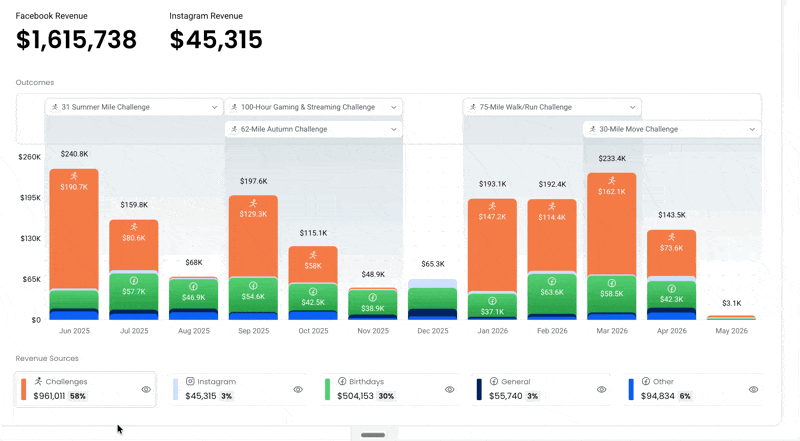Click the Instagram icon in Revenue Sources

click(190, 381)
